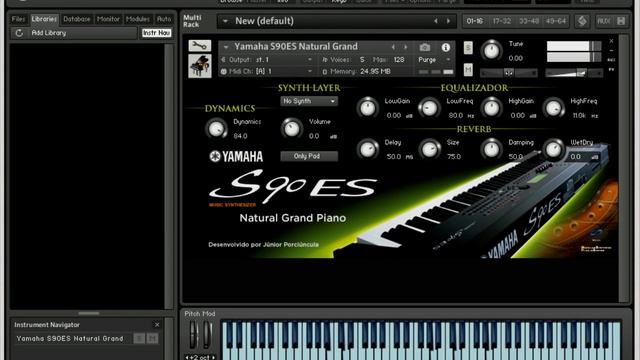Click the Dynamics knob
Viewport: 640px width, 360px height.
pyautogui.click(x=216, y=129)
